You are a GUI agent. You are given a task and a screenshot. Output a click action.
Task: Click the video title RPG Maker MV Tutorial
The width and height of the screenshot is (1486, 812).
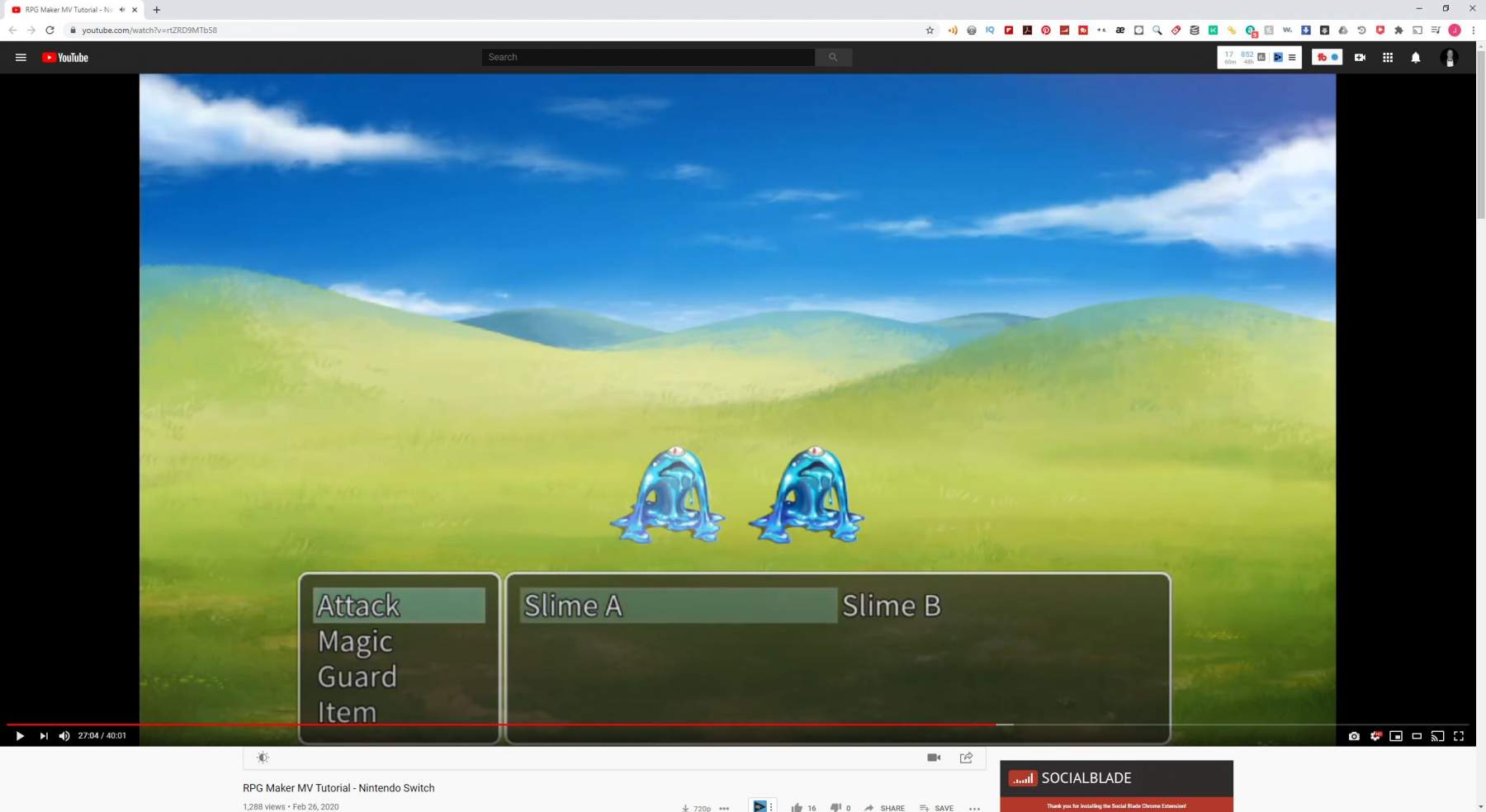[338, 788]
